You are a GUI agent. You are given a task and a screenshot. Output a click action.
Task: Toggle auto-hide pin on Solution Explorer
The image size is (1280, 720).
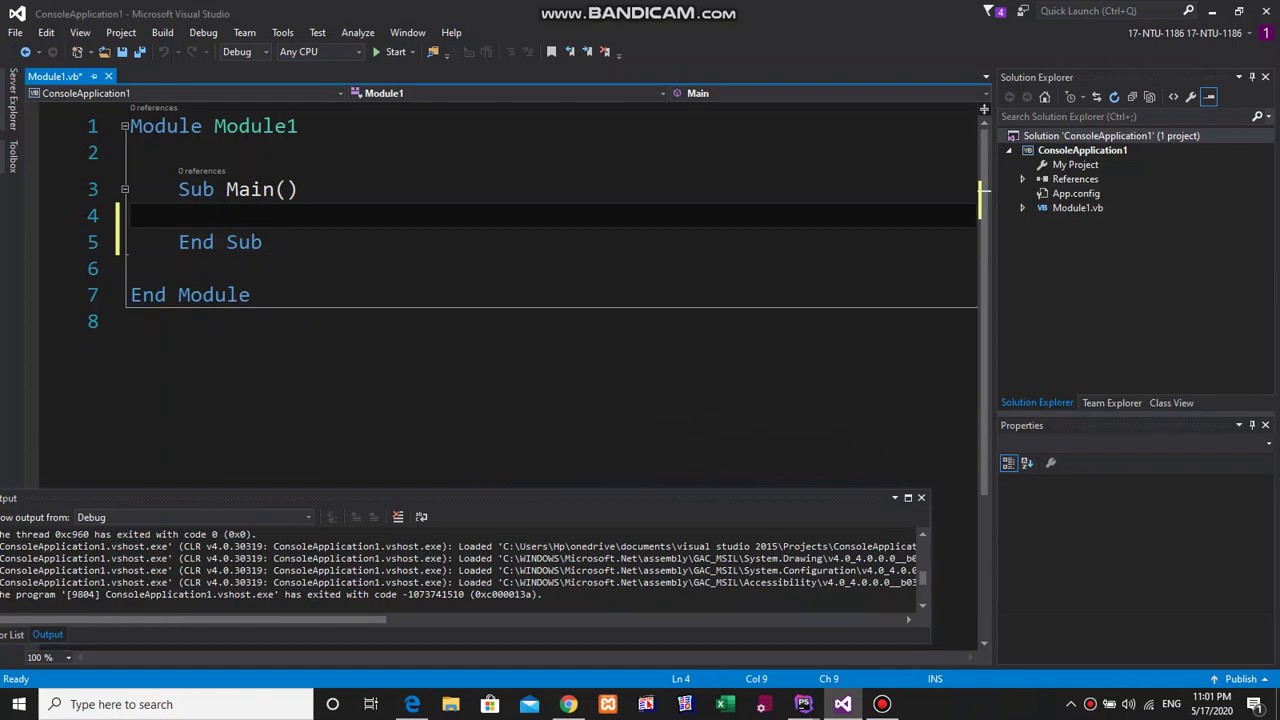1252,77
